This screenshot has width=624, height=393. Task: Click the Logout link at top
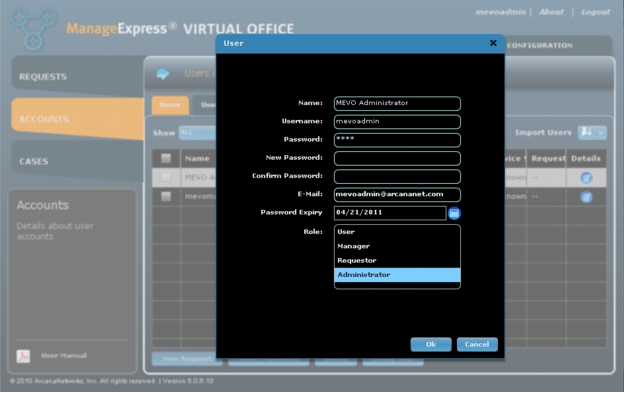[595, 12]
